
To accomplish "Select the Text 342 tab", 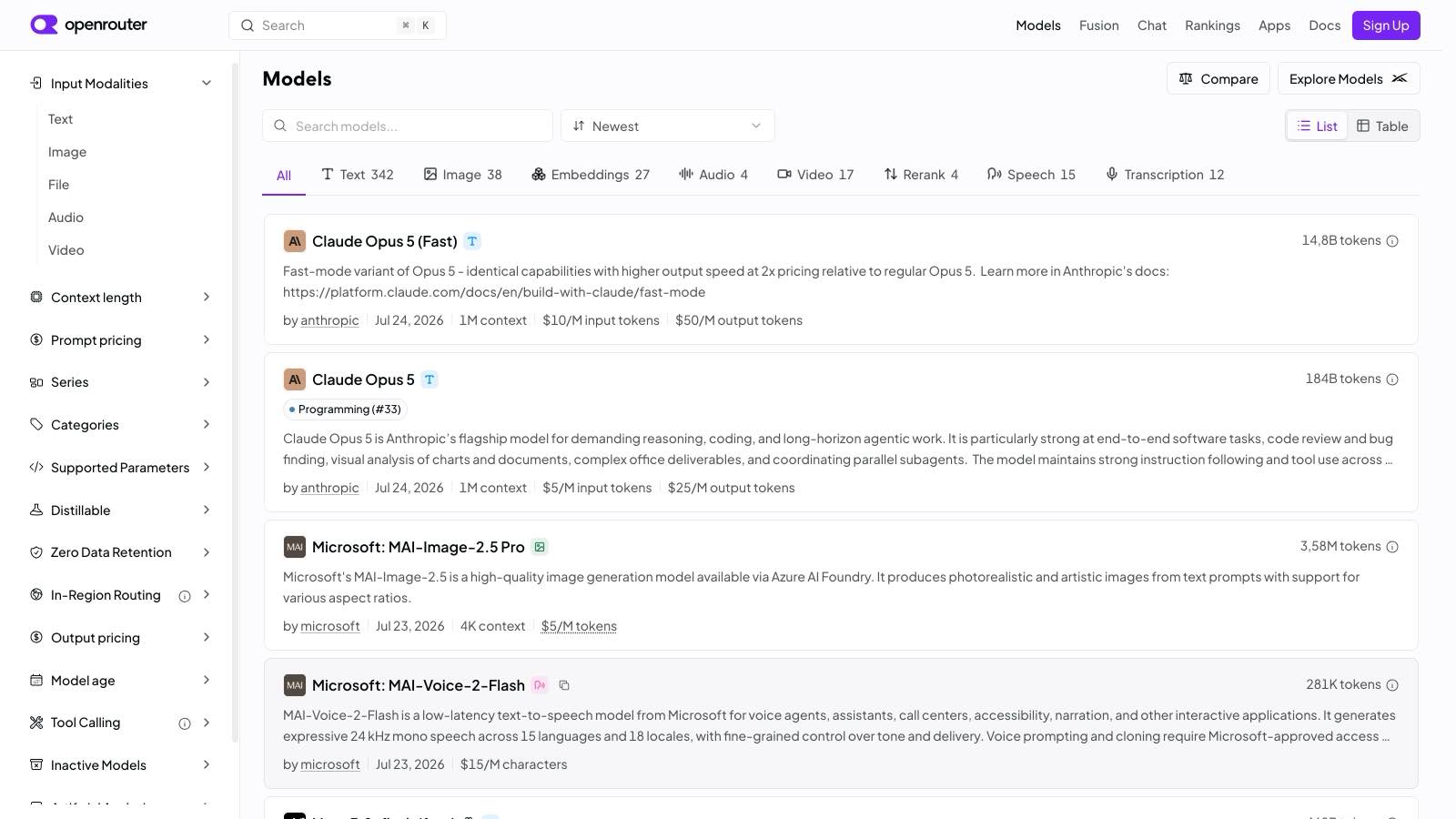I will pos(358,174).
